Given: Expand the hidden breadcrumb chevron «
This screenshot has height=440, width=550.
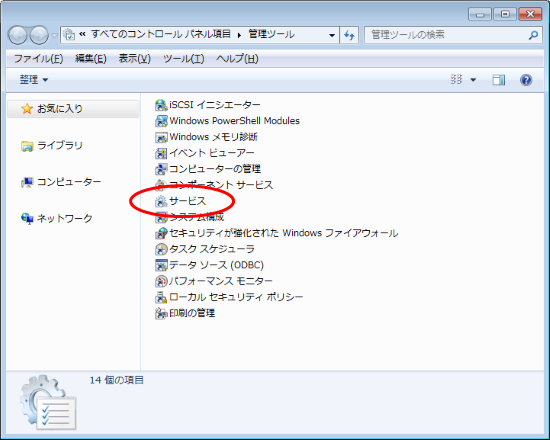Looking at the screenshot, I should coord(82,34).
